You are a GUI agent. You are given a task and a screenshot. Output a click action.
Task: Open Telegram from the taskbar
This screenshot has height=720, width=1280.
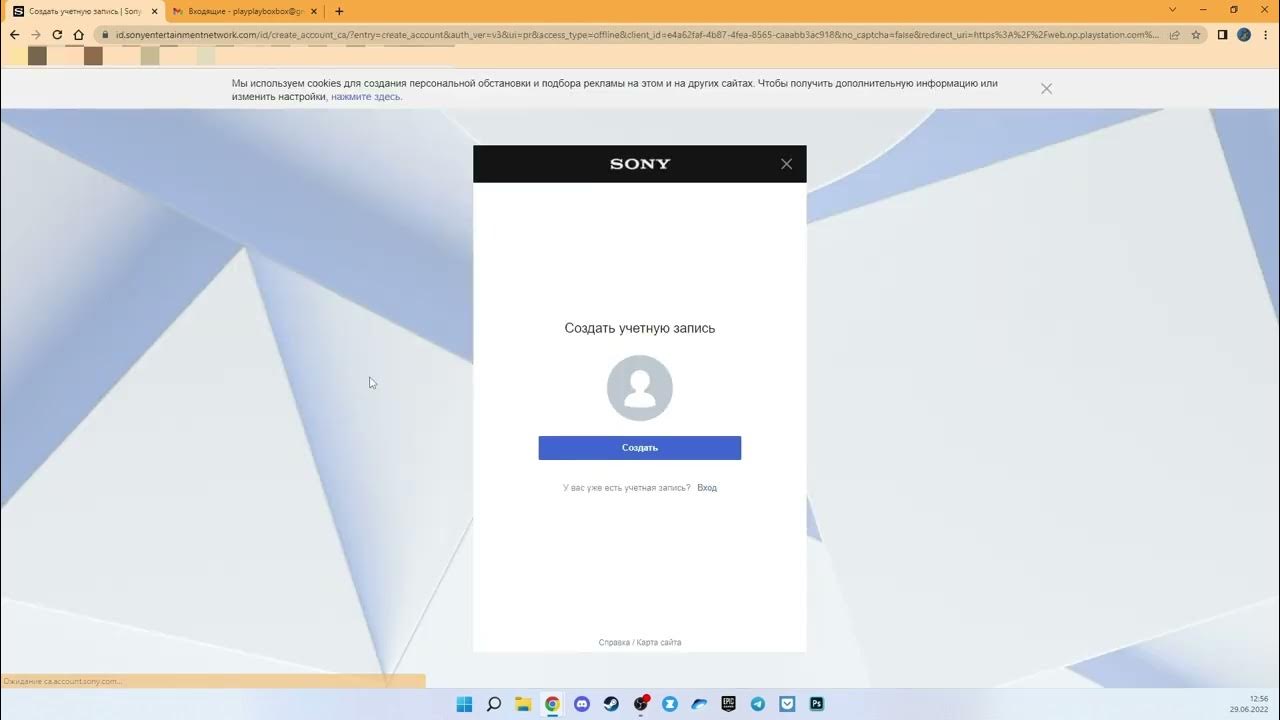coord(758,704)
